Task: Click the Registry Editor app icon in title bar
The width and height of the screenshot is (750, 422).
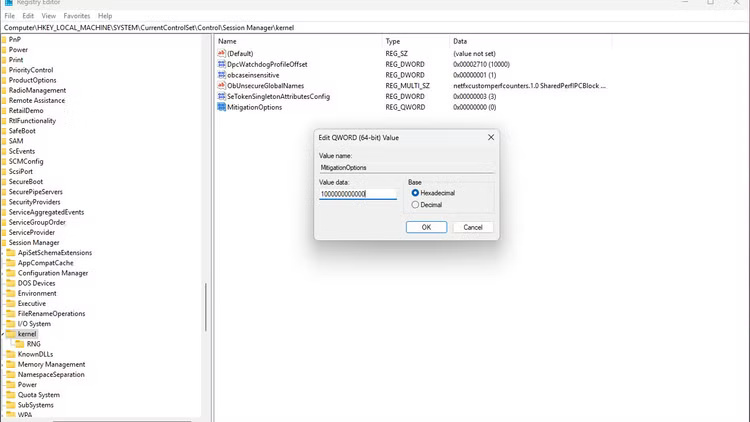Action: [x=8, y=2]
